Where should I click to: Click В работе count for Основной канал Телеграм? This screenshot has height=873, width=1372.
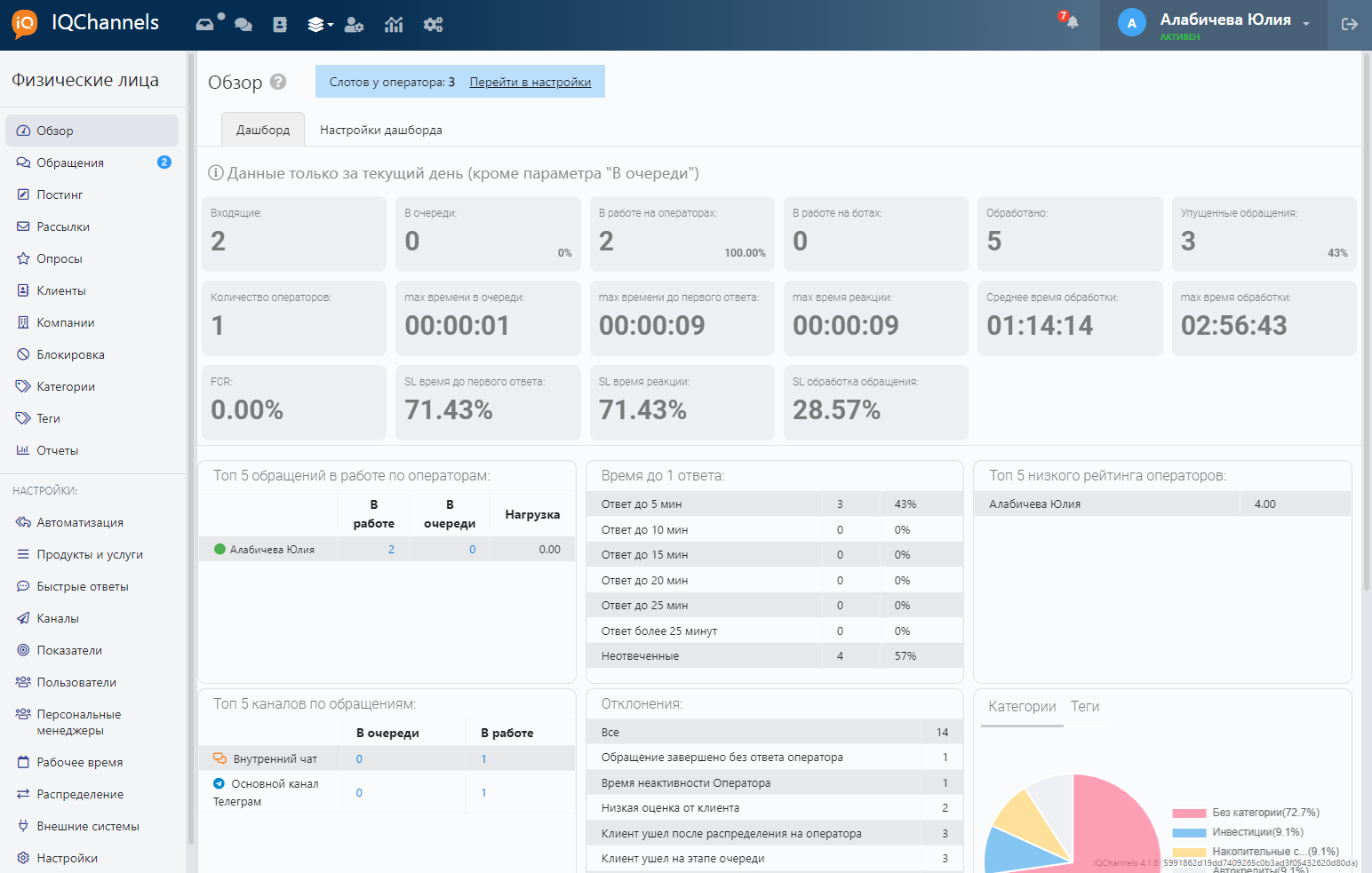coord(483,793)
